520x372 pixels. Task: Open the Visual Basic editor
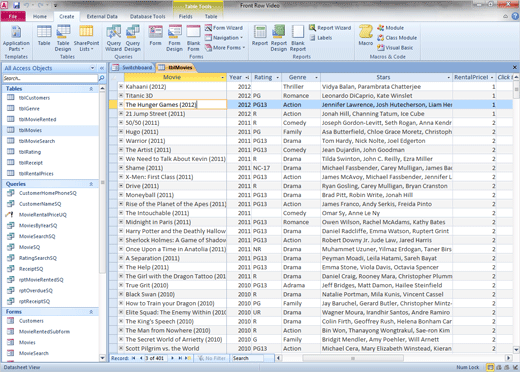[395, 48]
